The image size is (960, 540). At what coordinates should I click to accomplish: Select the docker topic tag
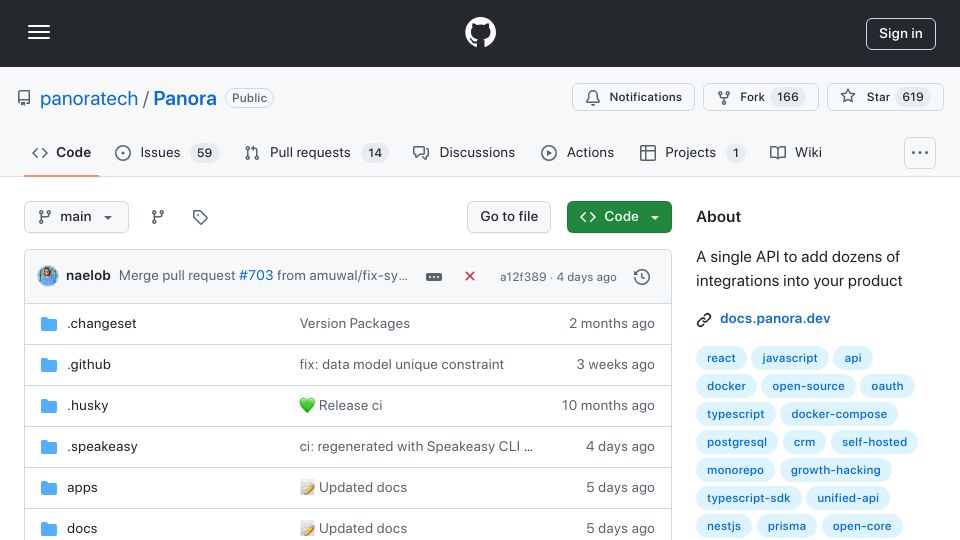(726, 386)
